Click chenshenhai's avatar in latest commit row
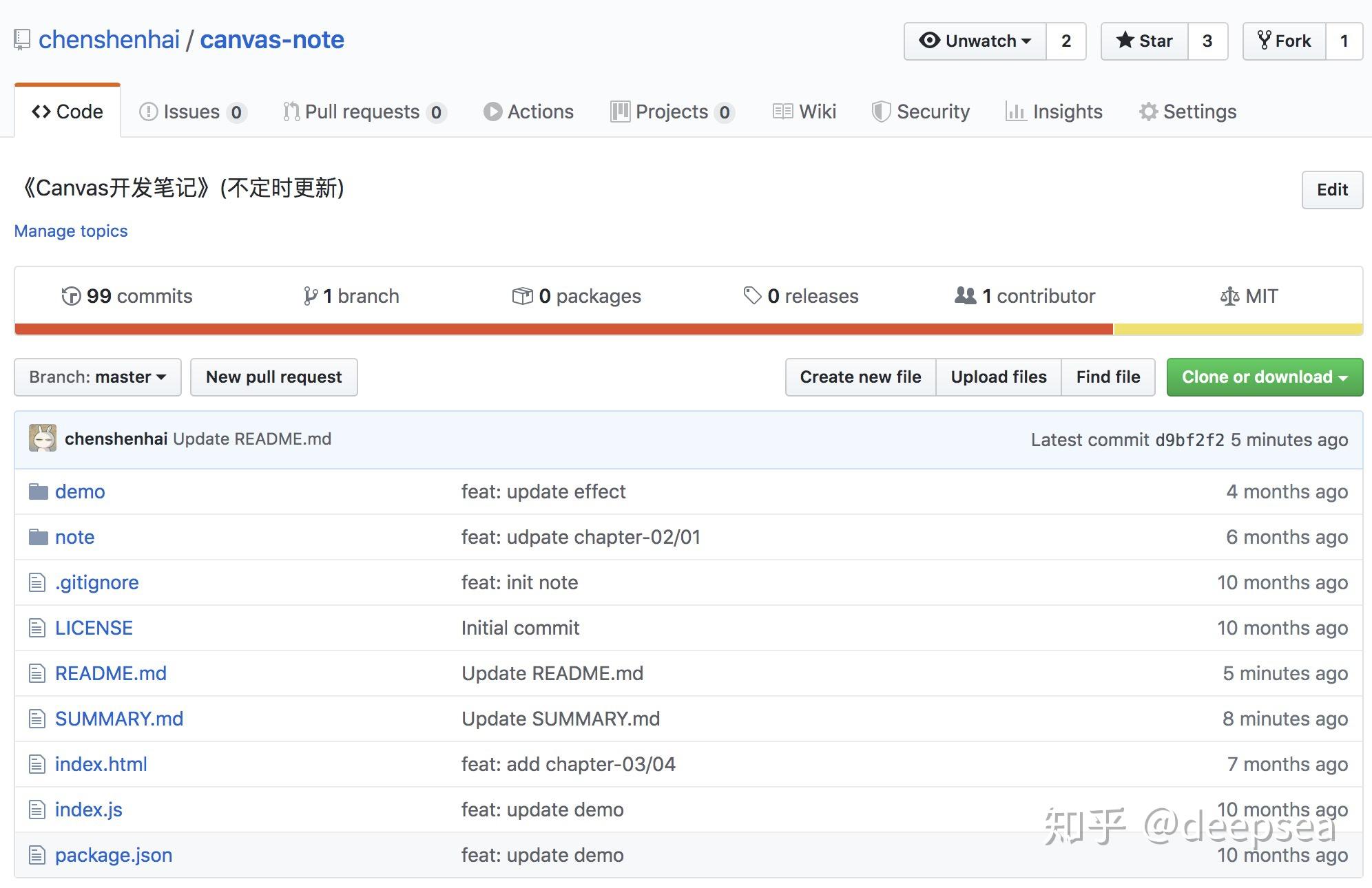Screen dimensions: 1372x888 tap(43, 438)
